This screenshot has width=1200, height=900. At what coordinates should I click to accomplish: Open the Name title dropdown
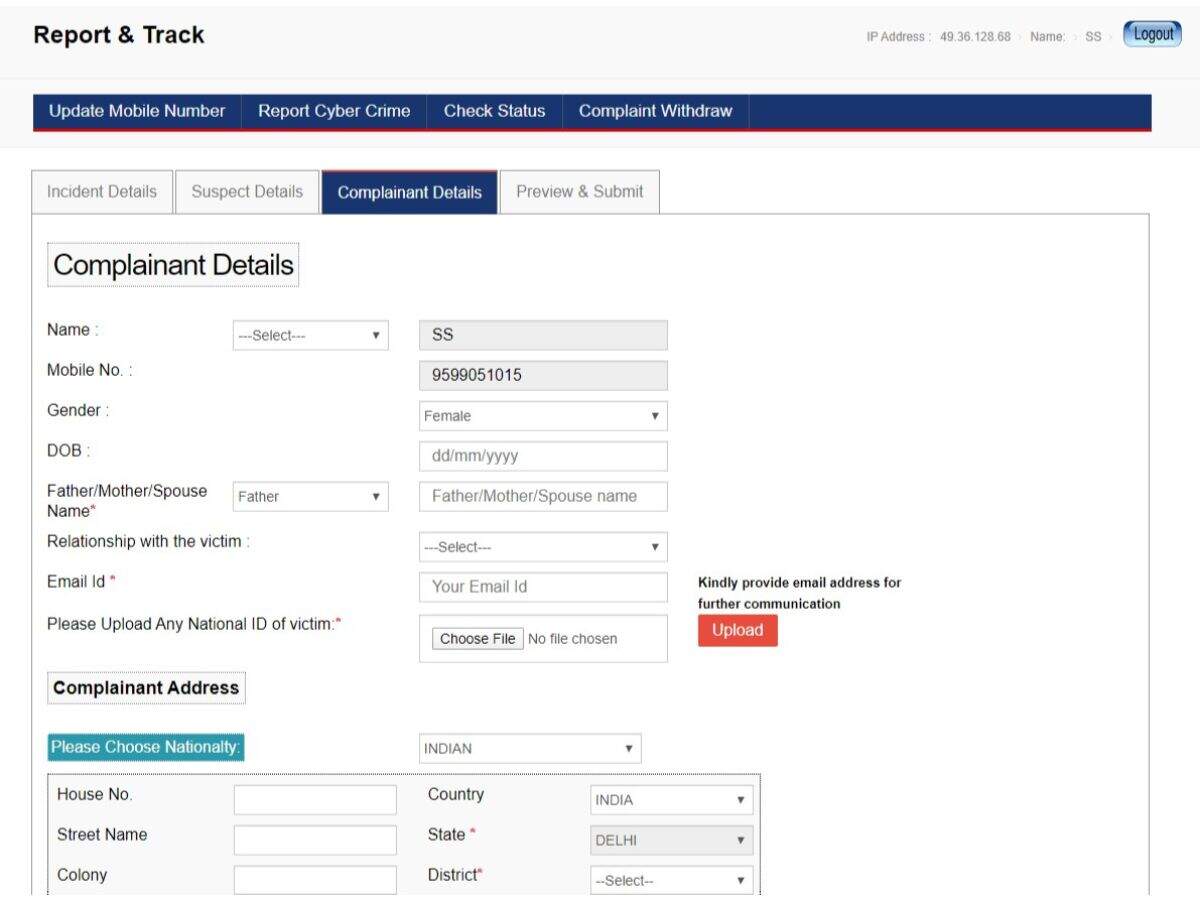[309, 335]
